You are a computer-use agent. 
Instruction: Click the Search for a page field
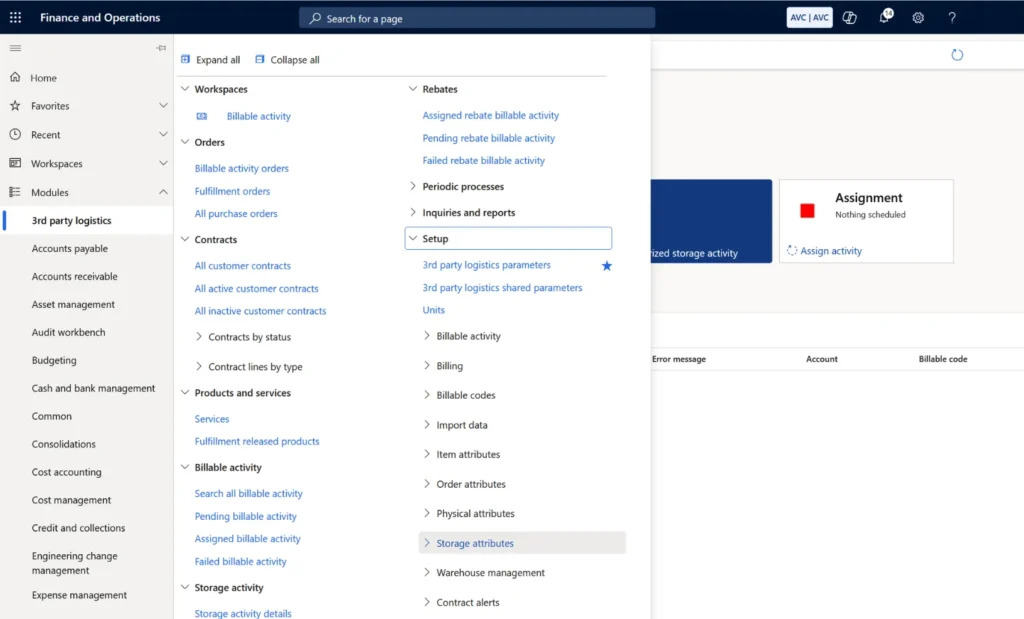tap(477, 17)
